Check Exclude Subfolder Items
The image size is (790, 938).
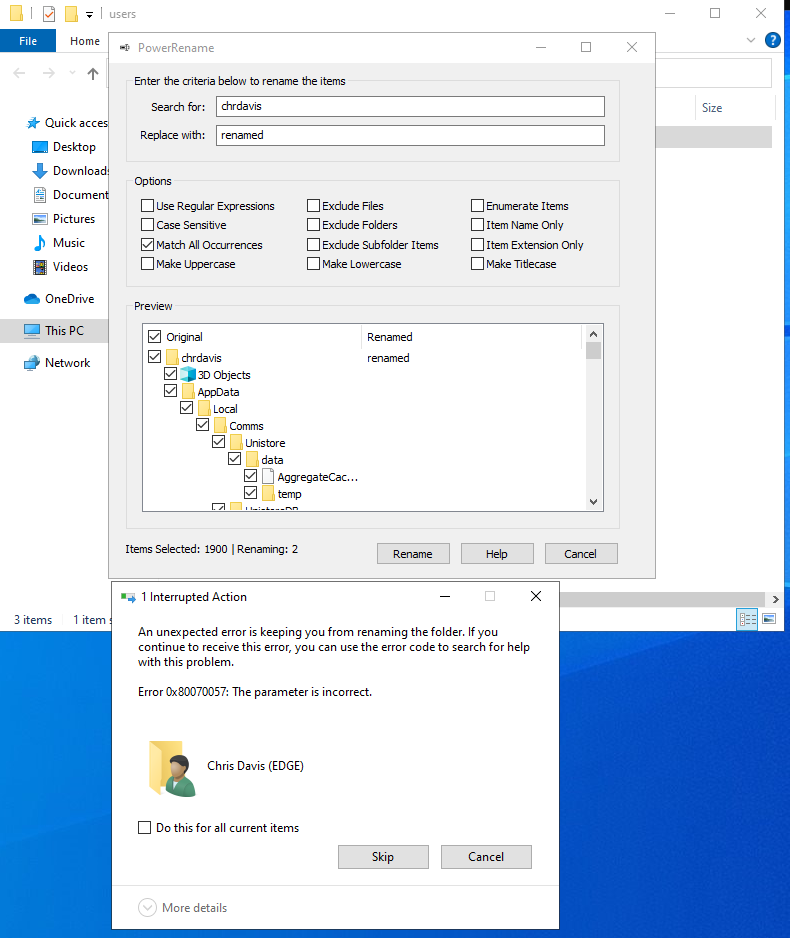(x=313, y=245)
